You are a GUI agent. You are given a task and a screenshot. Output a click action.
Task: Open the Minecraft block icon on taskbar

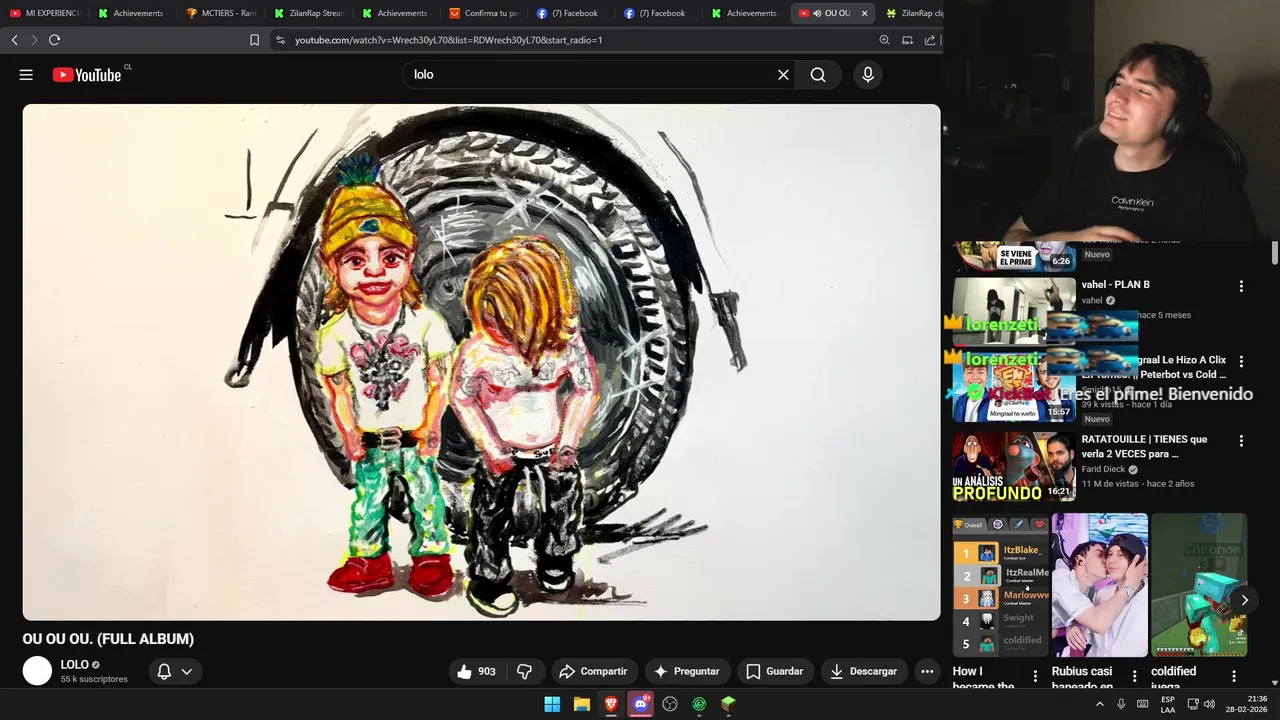pos(728,704)
